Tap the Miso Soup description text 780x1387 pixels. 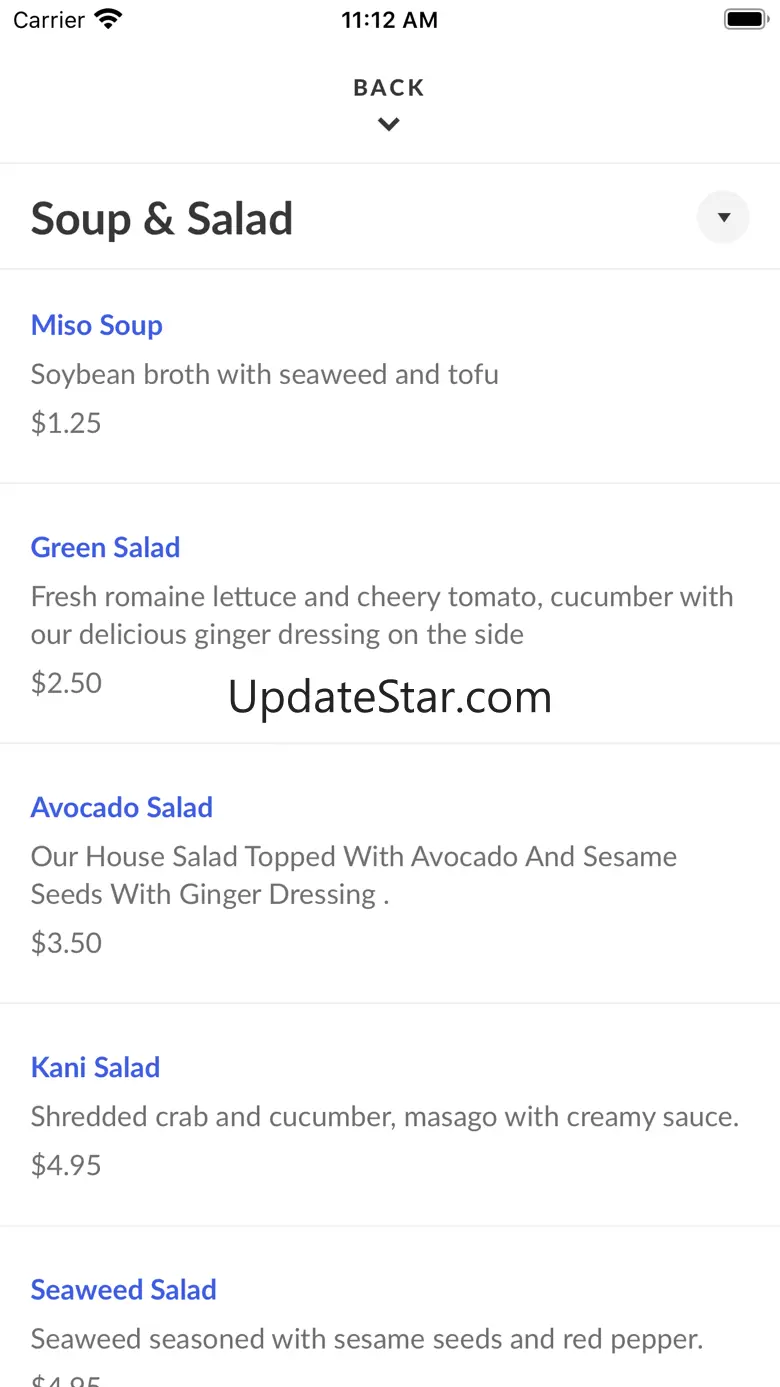265,374
